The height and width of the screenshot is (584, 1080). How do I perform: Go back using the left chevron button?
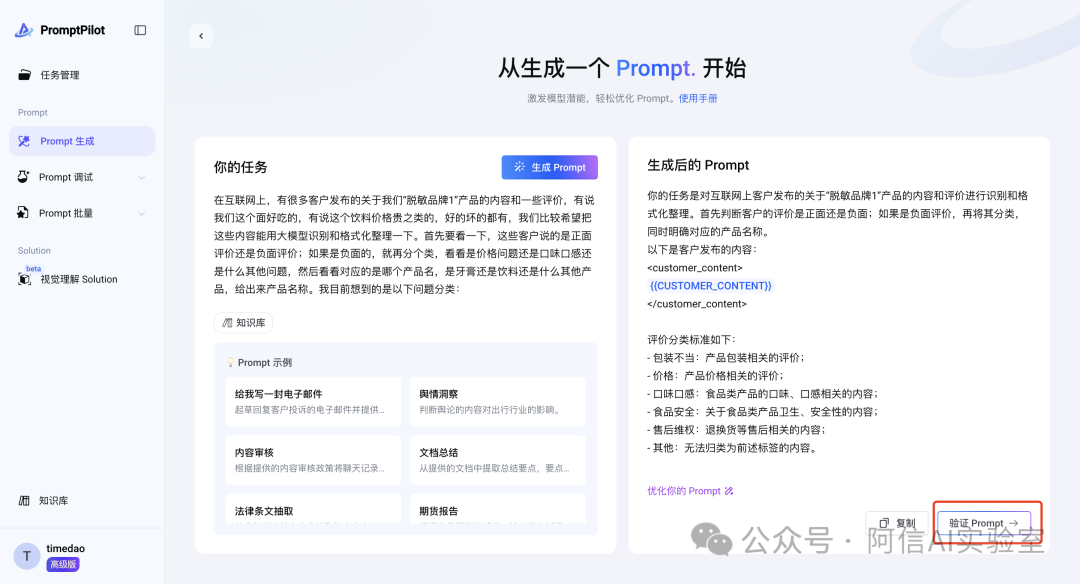[x=201, y=36]
